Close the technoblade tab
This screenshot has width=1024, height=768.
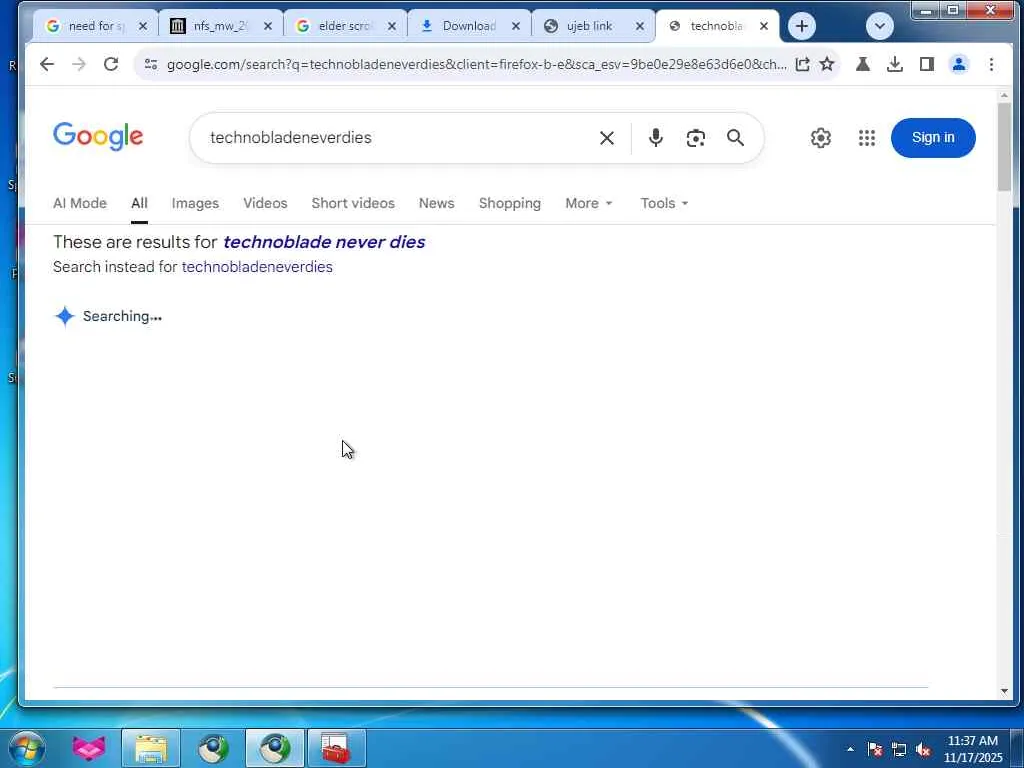tap(764, 26)
